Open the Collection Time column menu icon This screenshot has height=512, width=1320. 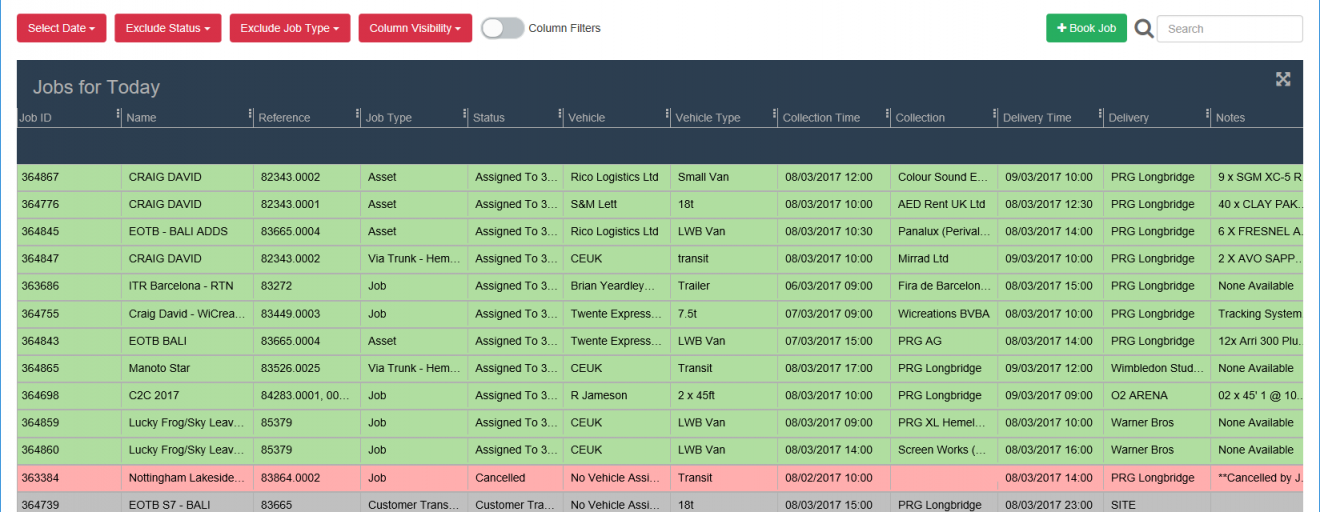point(886,117)
